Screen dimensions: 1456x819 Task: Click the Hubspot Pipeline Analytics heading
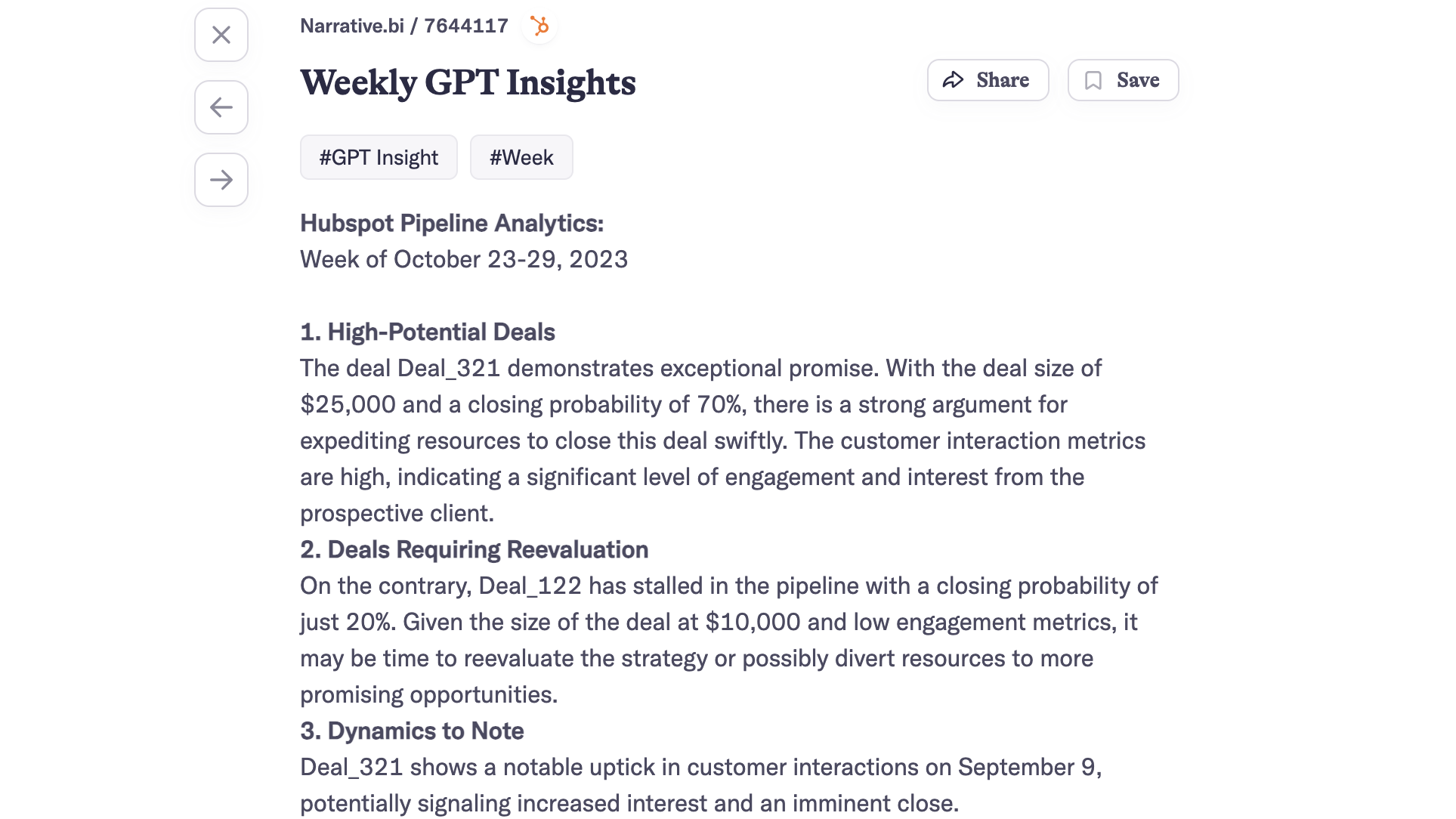452,223
